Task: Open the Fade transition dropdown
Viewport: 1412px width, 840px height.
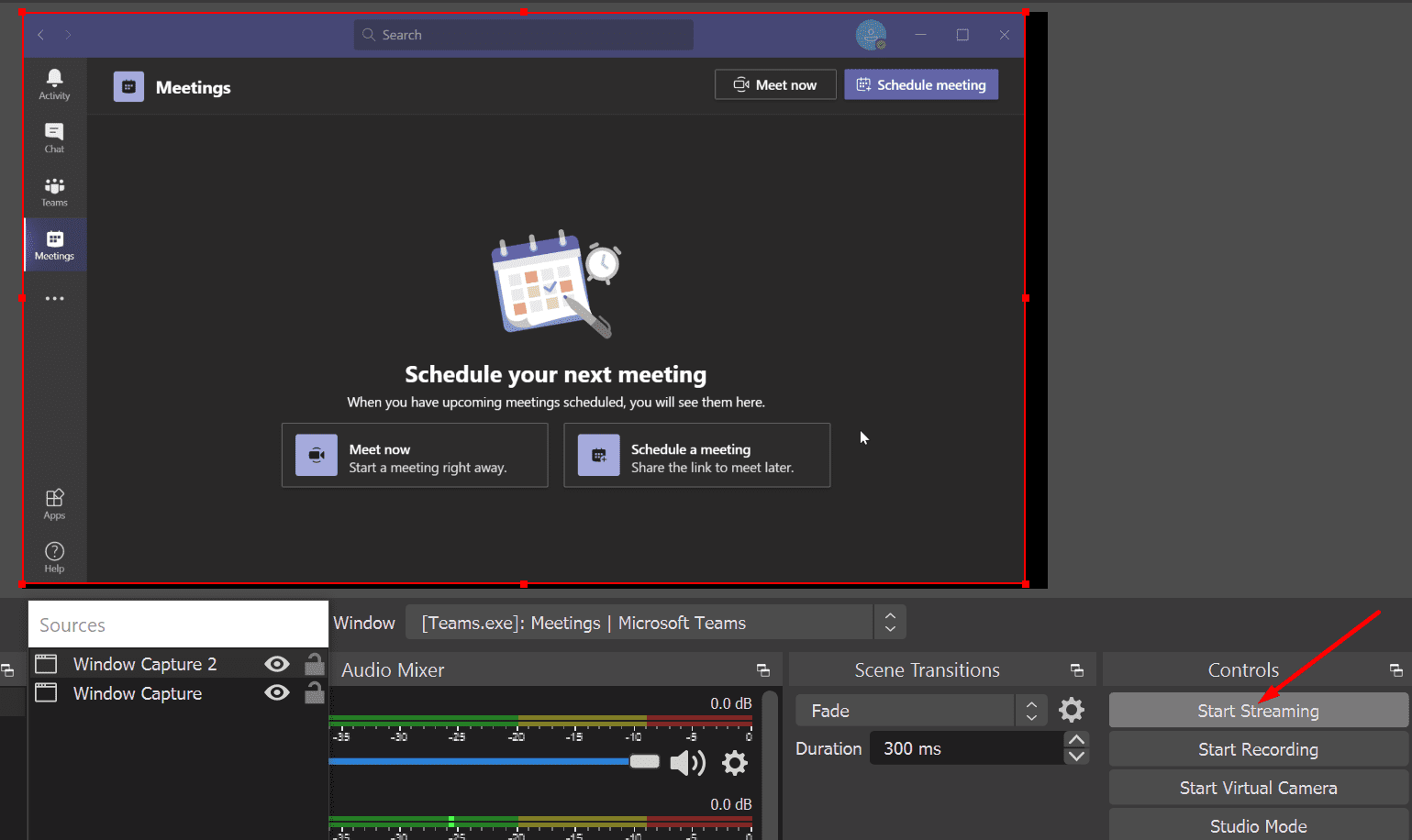Action: 921,711
